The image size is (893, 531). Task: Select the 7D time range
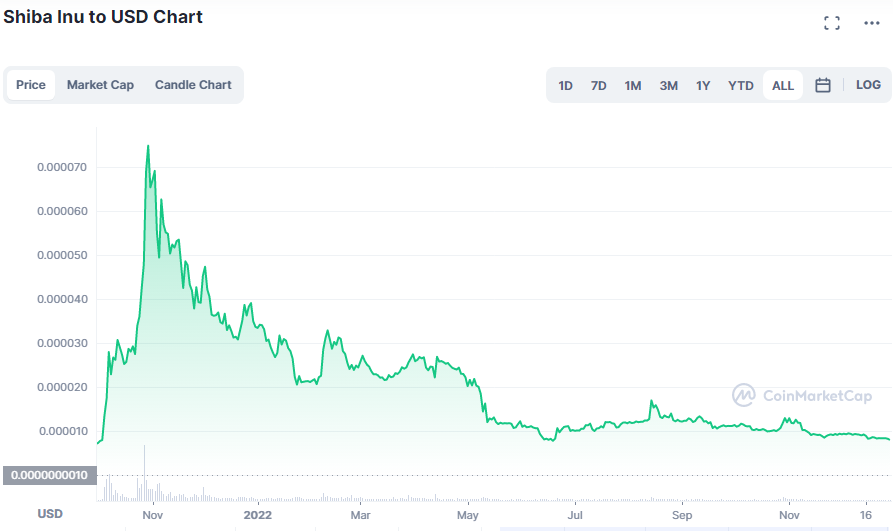598,86
